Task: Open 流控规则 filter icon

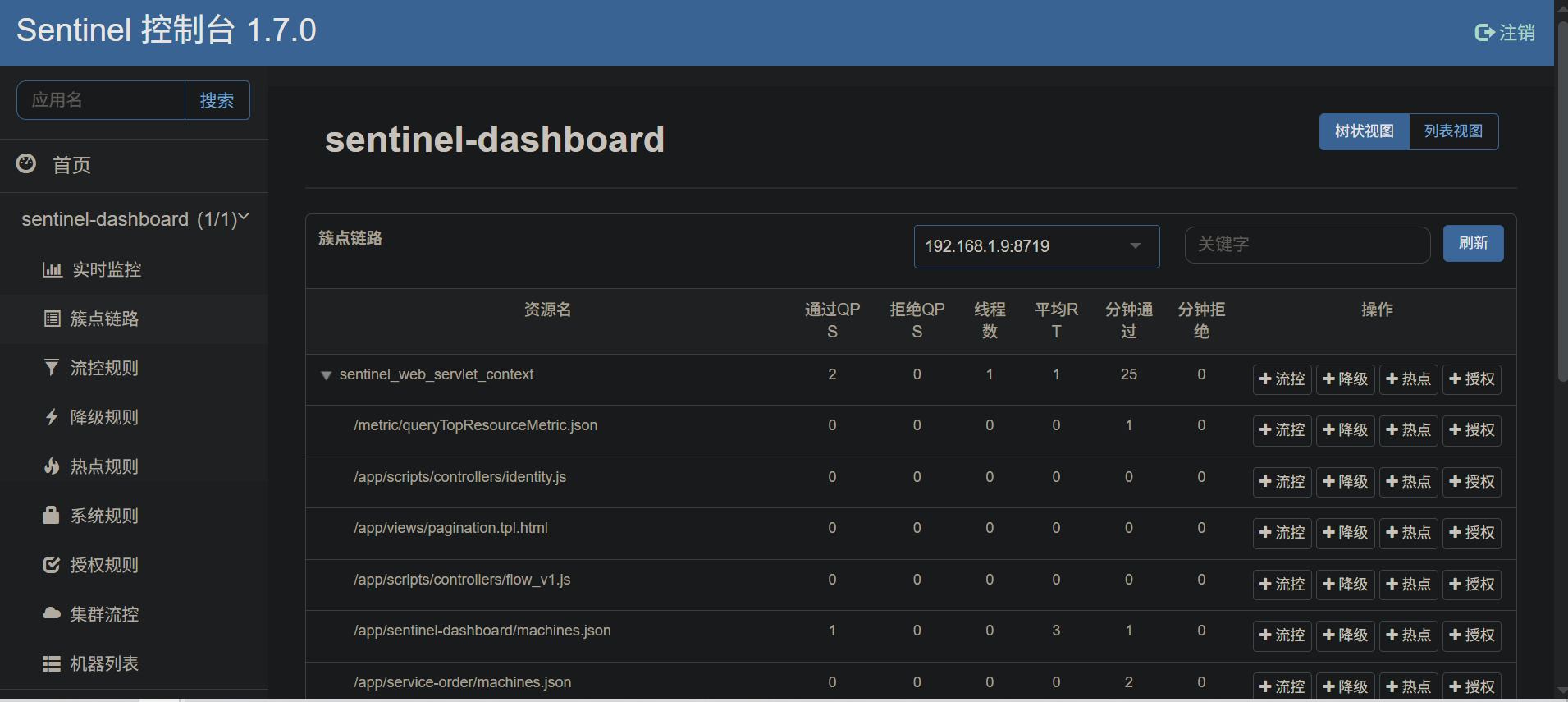Action: pyautogui.click(x=52, y=367)
